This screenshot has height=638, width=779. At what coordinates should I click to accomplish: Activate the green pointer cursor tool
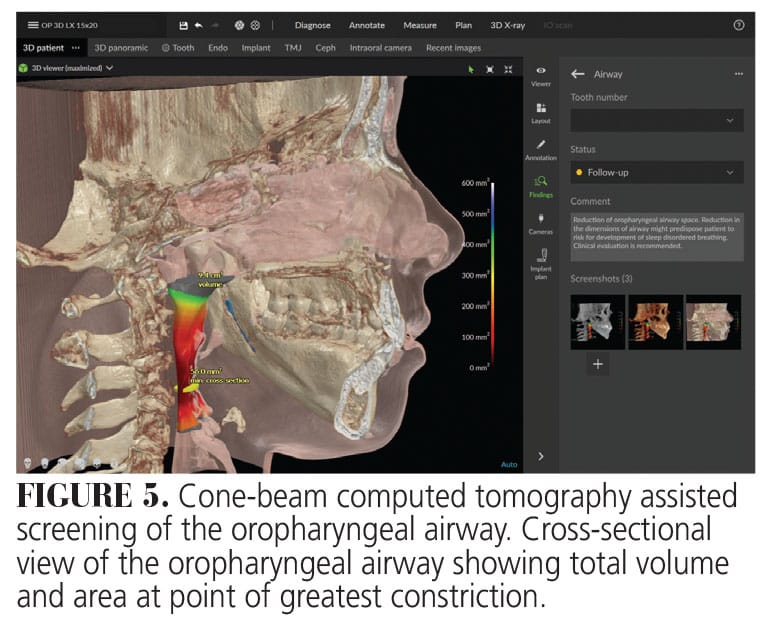[471, 69]
